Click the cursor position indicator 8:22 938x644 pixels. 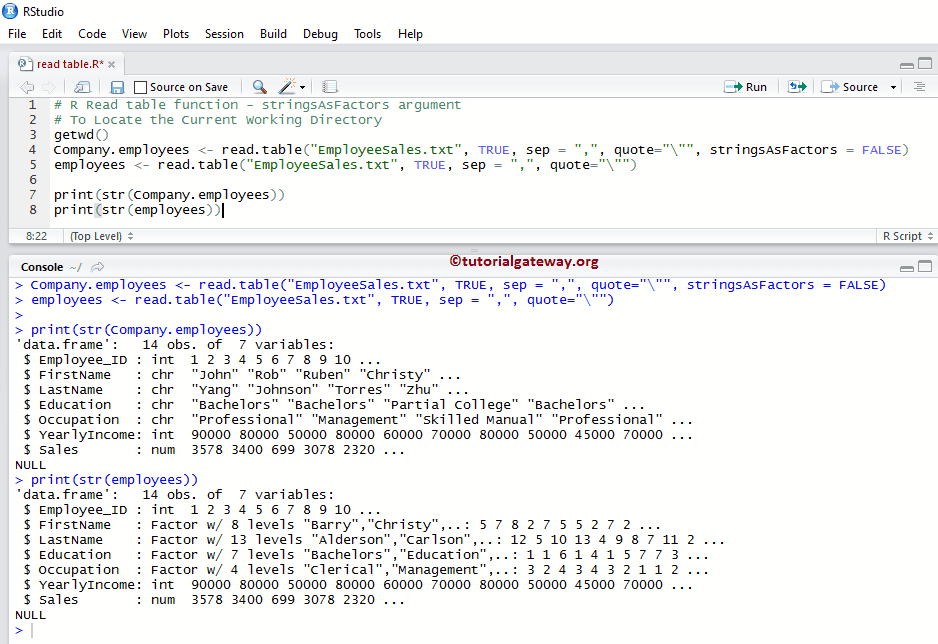[x=36, y=236]
